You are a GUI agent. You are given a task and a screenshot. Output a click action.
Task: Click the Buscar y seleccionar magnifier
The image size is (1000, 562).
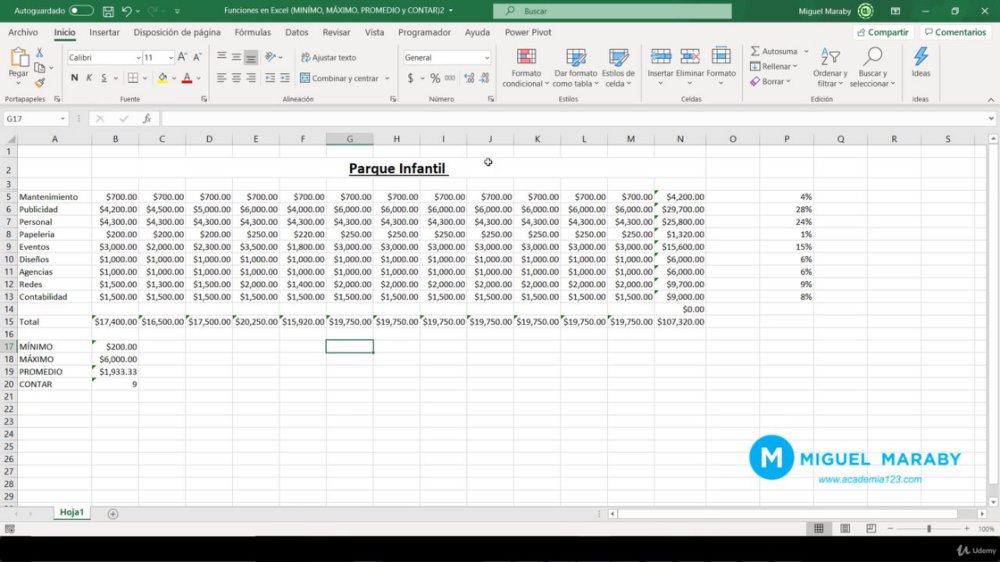click(872, 57)
